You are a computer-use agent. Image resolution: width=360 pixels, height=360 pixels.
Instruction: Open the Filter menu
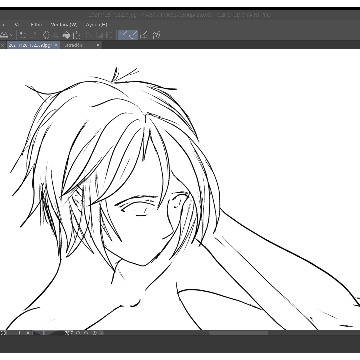[35, 25]
